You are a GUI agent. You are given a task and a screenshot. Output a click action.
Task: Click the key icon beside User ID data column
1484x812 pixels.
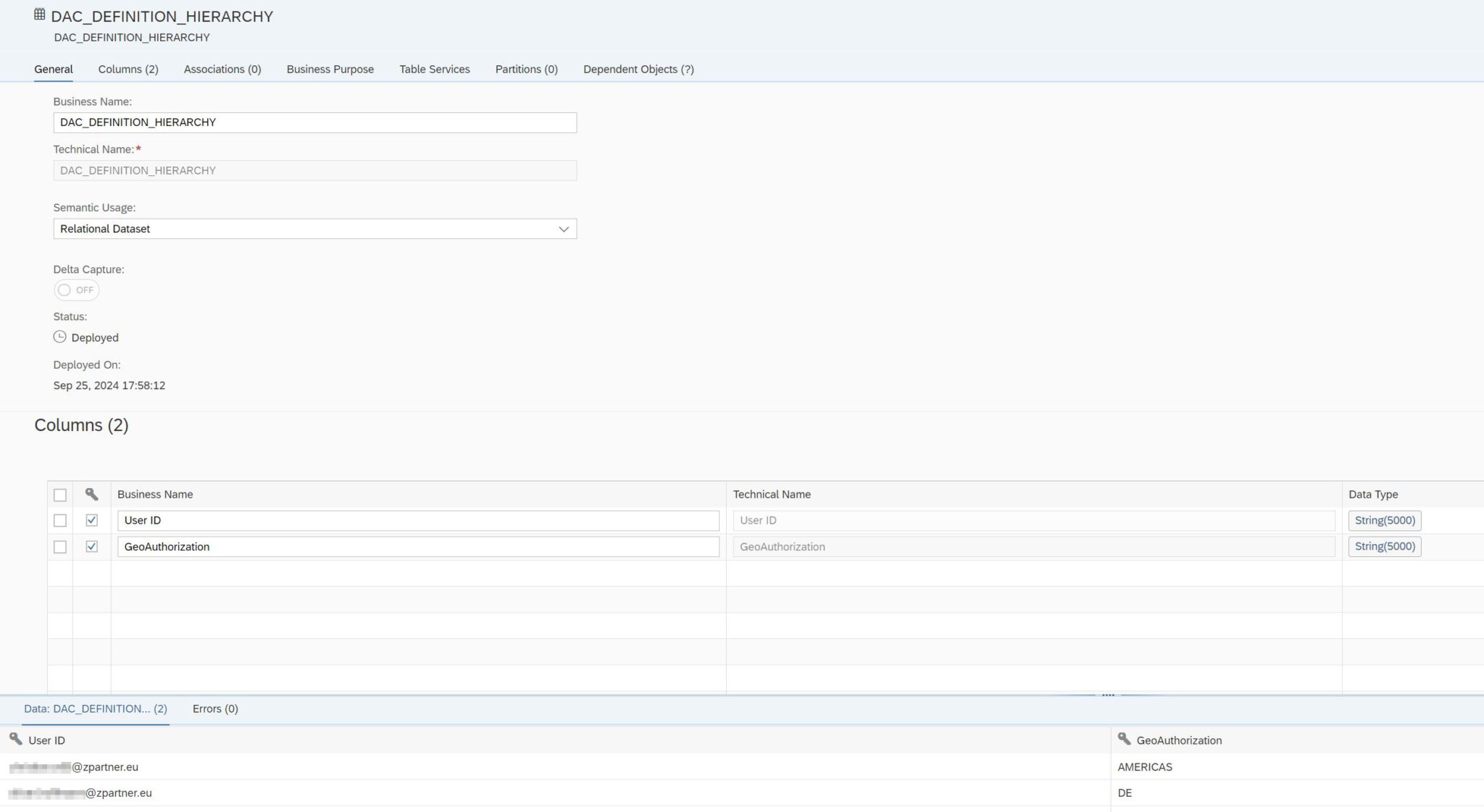(16, 740)
